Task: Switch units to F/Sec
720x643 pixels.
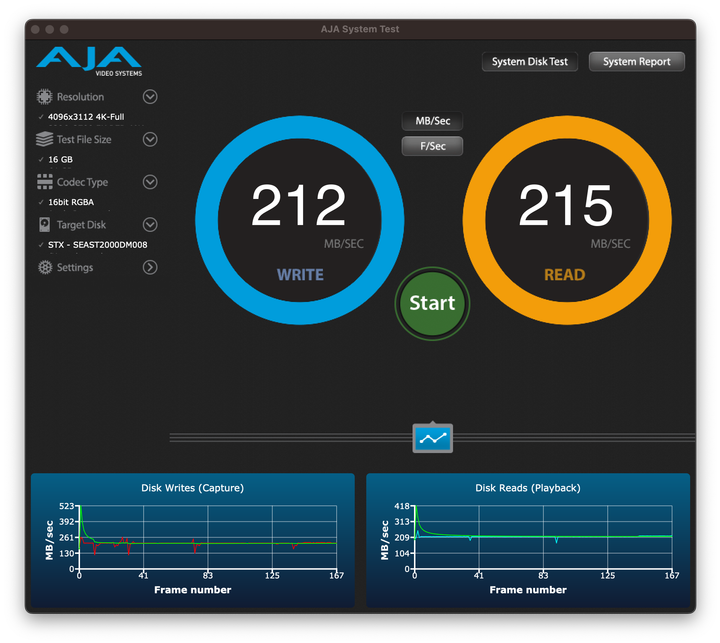Action: click(x=432, y=146)
